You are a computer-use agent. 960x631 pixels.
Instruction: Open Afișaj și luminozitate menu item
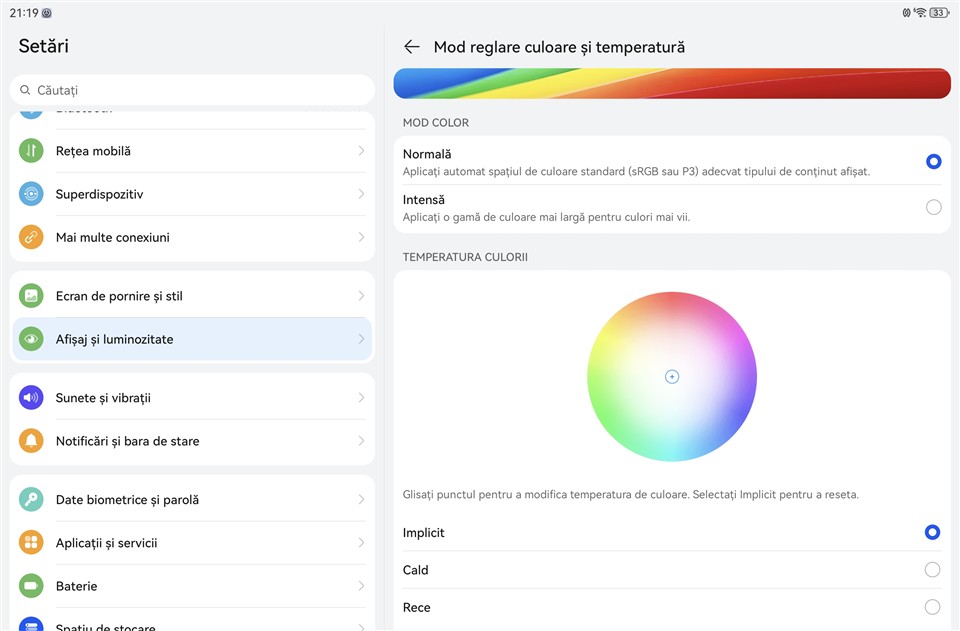pyautogui.click(x=190, y=339)
